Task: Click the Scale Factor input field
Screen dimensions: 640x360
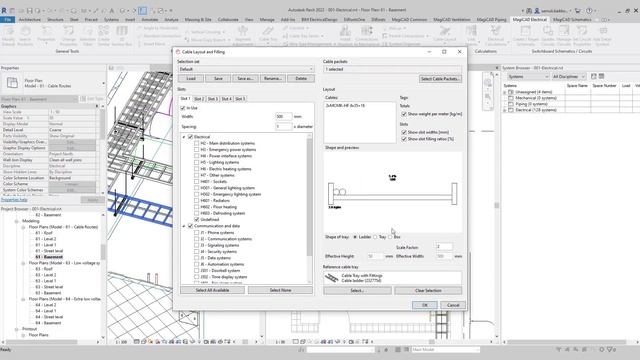Action: click(x=444, y=247)
